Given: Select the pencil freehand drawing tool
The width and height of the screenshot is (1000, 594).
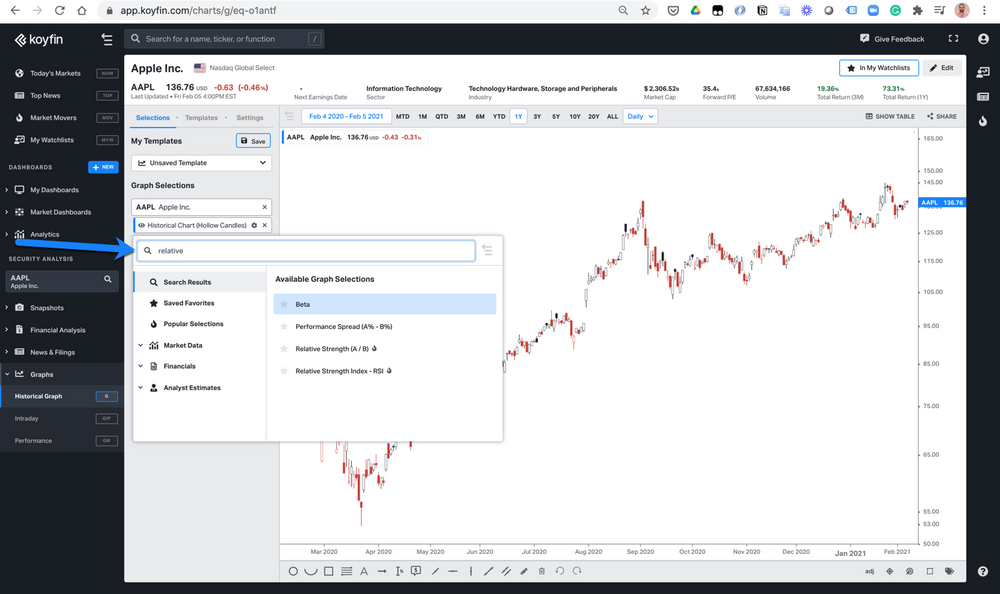Looking at the screenshot, I should 523,571.
